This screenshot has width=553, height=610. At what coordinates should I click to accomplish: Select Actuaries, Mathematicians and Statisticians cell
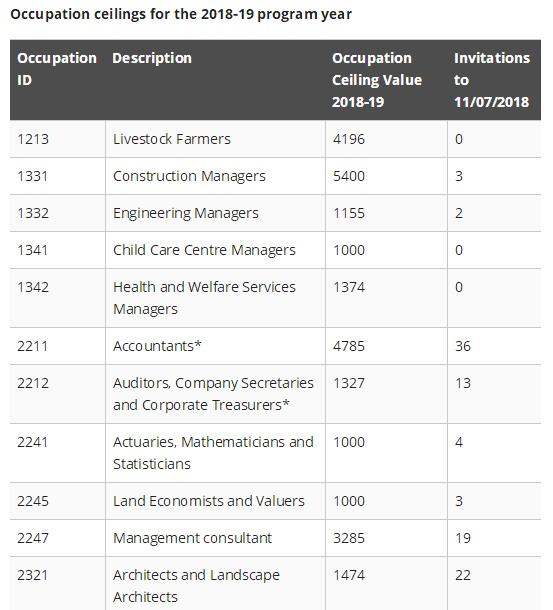(x=213, y=453)
